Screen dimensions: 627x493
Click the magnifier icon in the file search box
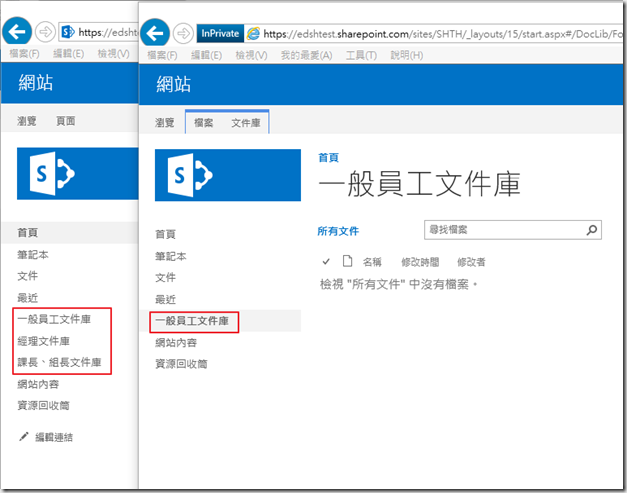click(592, 230)
